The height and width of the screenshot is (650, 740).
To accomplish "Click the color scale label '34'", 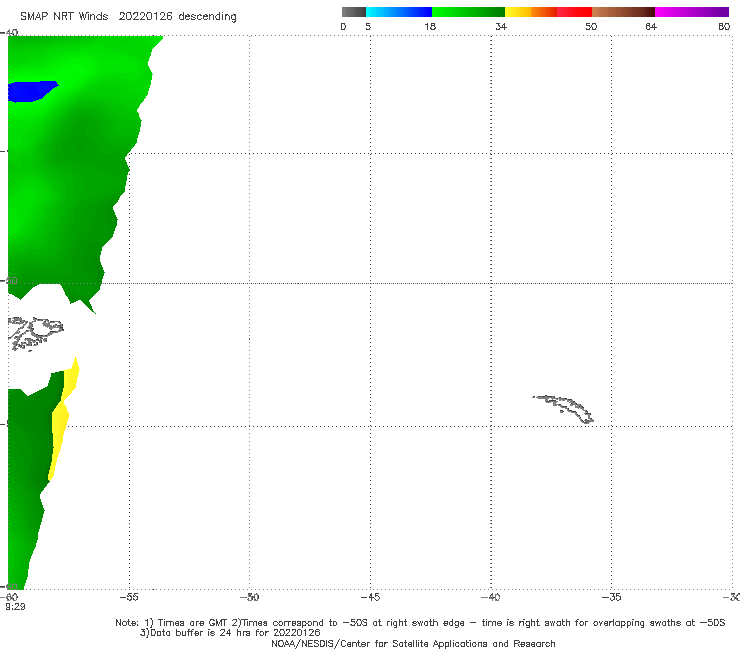I will click(x=501, y=26).
